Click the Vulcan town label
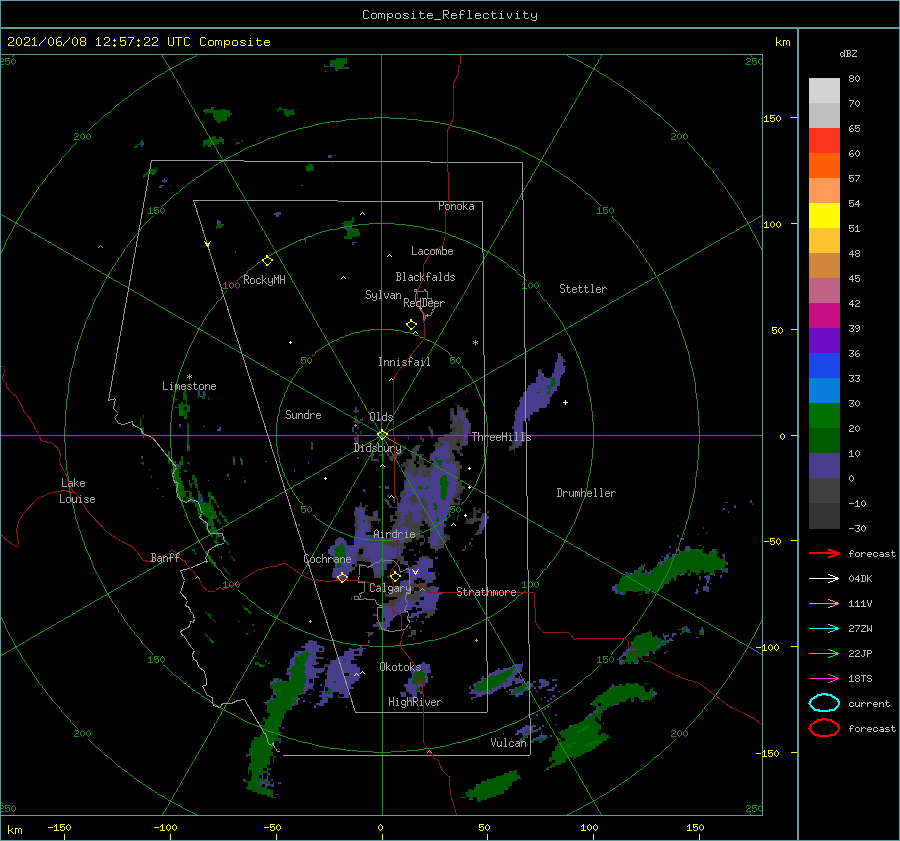The width and height of the screenshot is (900, 841). (x=508, y=742)
